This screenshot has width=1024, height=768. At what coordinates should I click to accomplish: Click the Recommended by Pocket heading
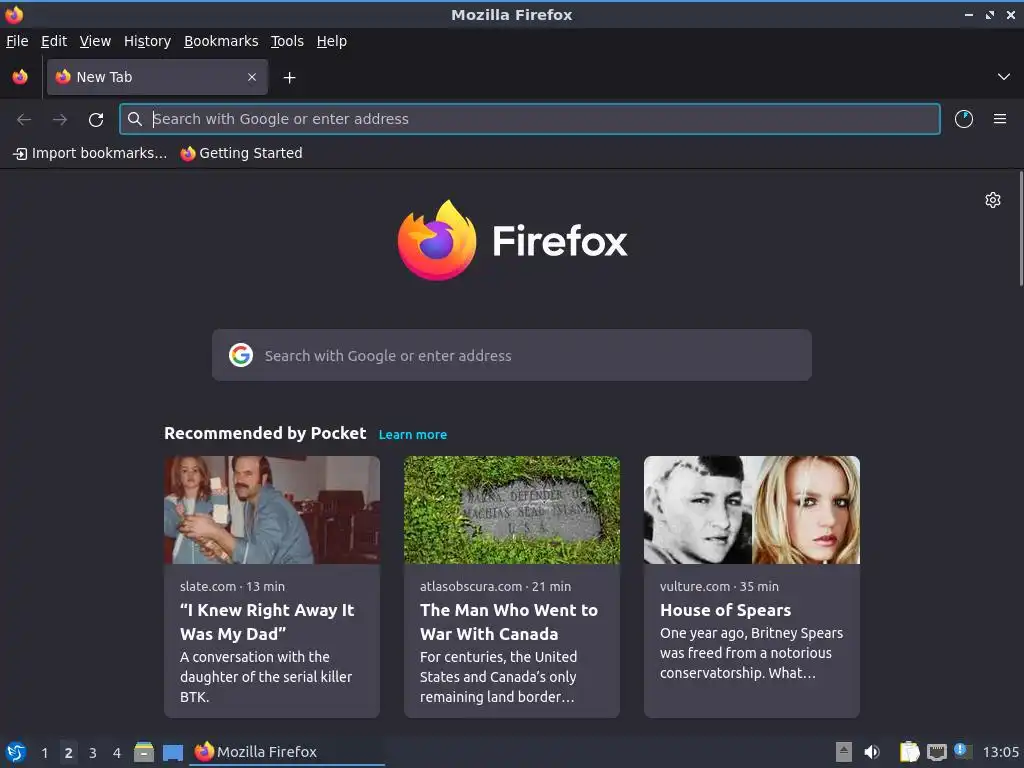(x=265, y=433)
